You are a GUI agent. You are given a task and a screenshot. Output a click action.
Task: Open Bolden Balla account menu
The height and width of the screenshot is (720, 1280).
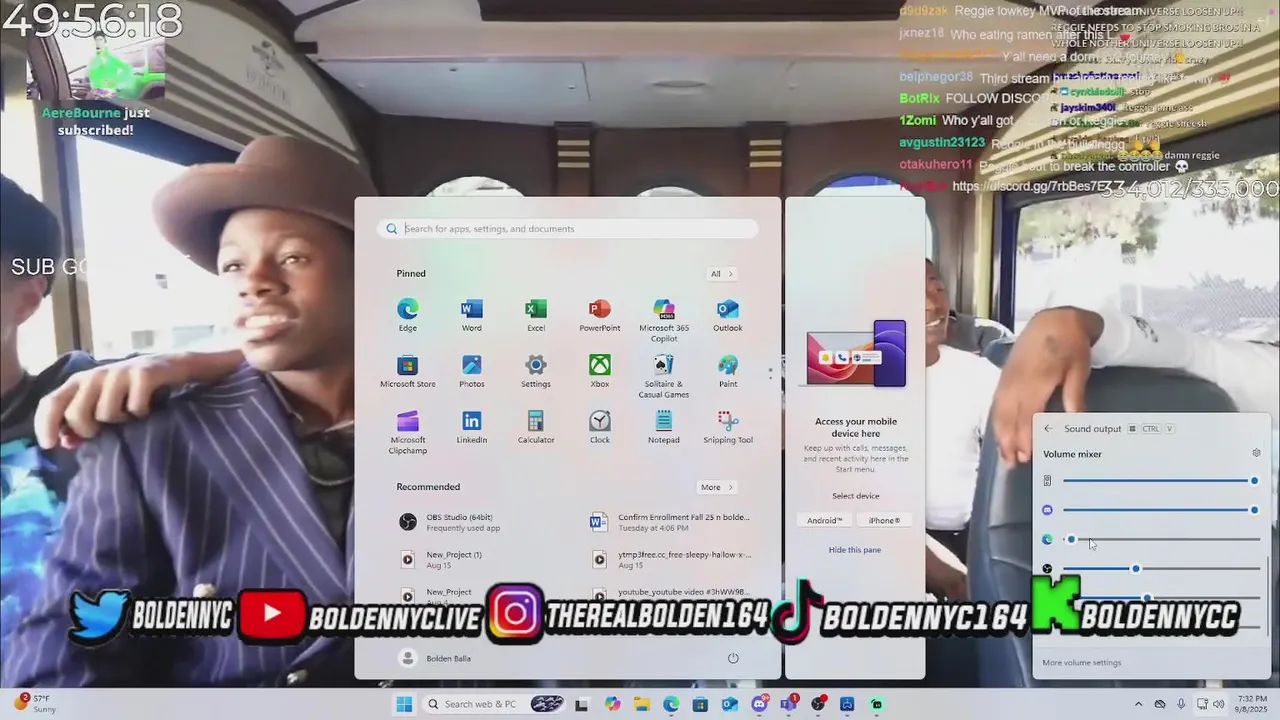434,658
